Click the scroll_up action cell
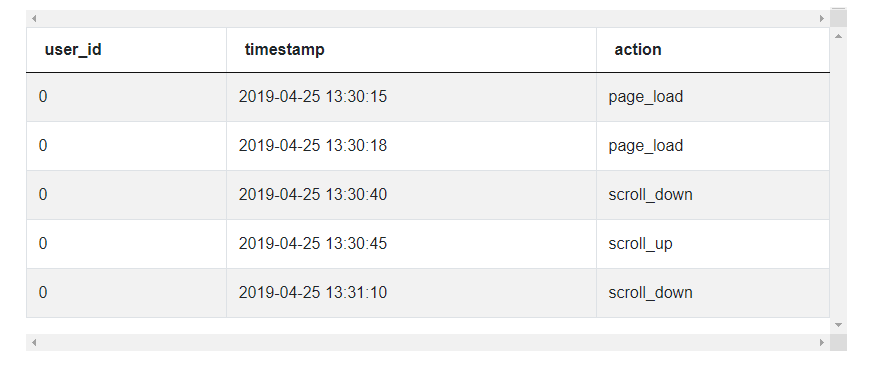891x365 pixels. (713, 244)
